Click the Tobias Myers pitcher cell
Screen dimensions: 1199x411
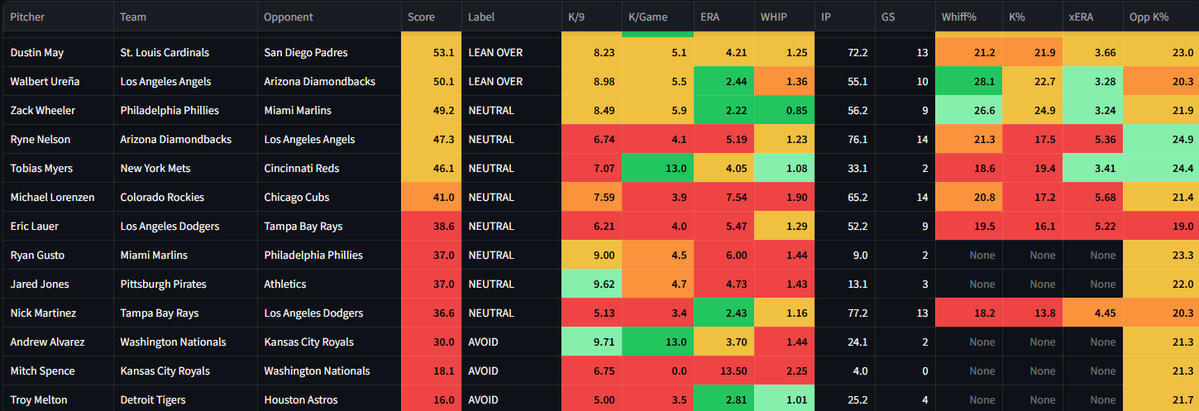point(57,168)
